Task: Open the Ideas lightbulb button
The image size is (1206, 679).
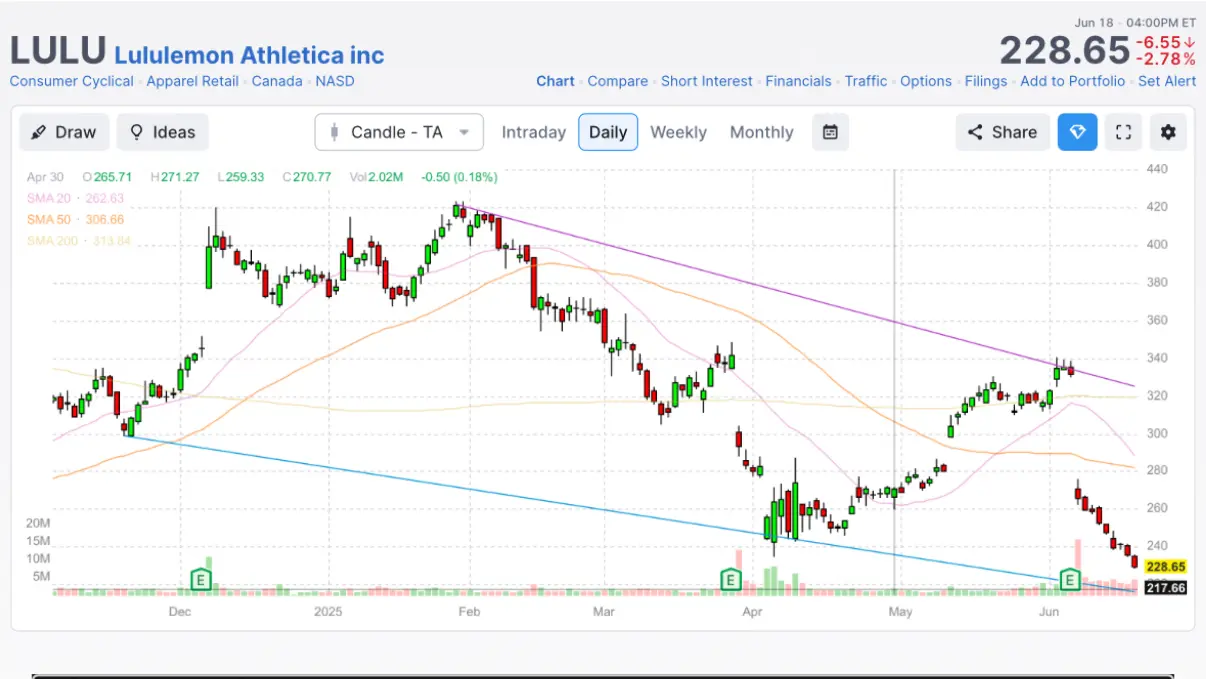Action: [163, 132]
